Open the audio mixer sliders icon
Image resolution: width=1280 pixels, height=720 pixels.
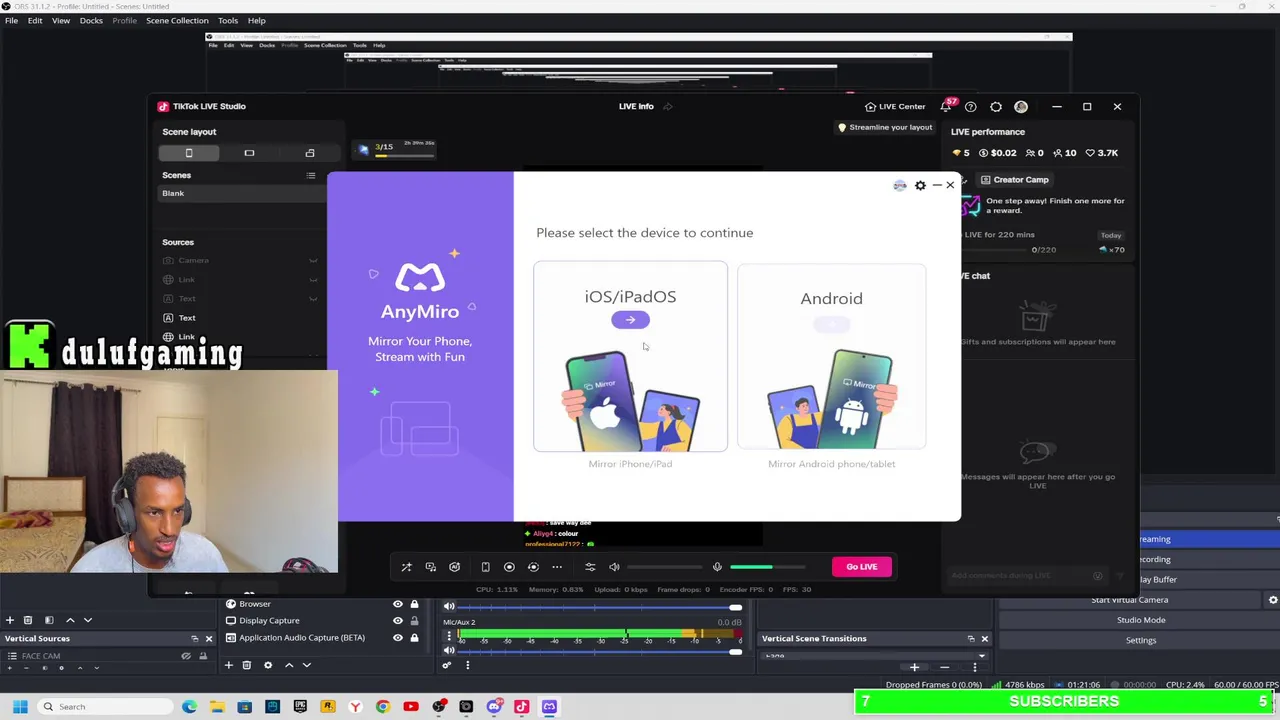click(590, 567)
